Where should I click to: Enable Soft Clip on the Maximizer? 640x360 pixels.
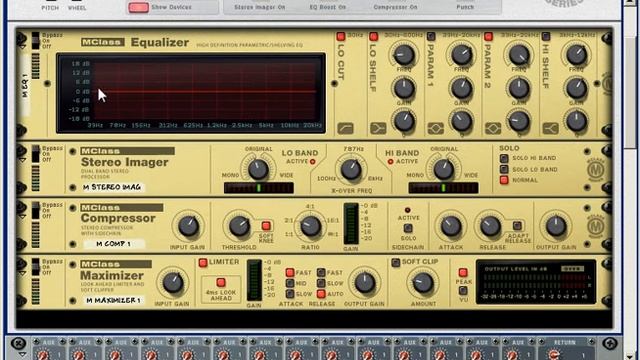click(396, 262)
